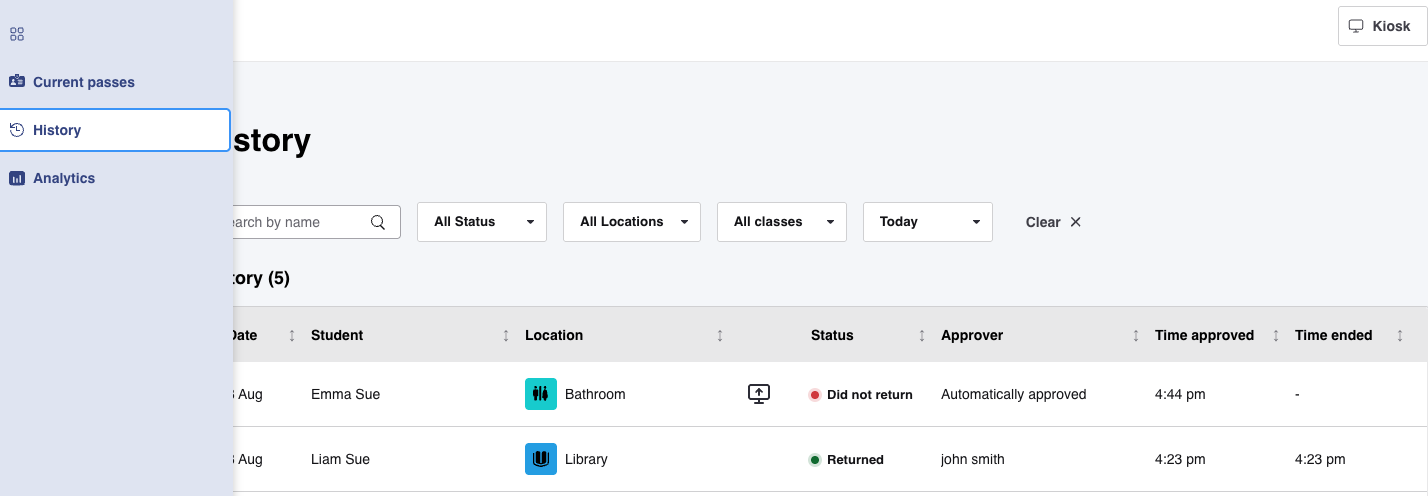
Task: Click the Approver column header text
Action: point(972,335)
